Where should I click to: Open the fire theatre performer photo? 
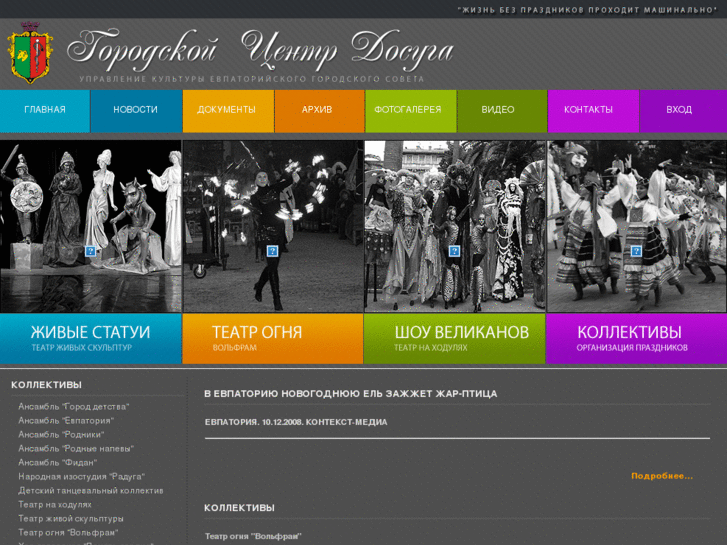pos(273,226)
